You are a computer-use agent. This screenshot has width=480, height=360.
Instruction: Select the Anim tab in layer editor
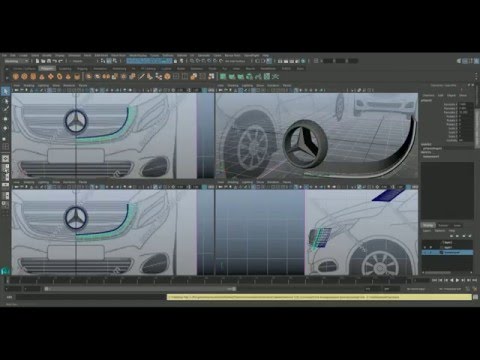click(x=457, y=225)
